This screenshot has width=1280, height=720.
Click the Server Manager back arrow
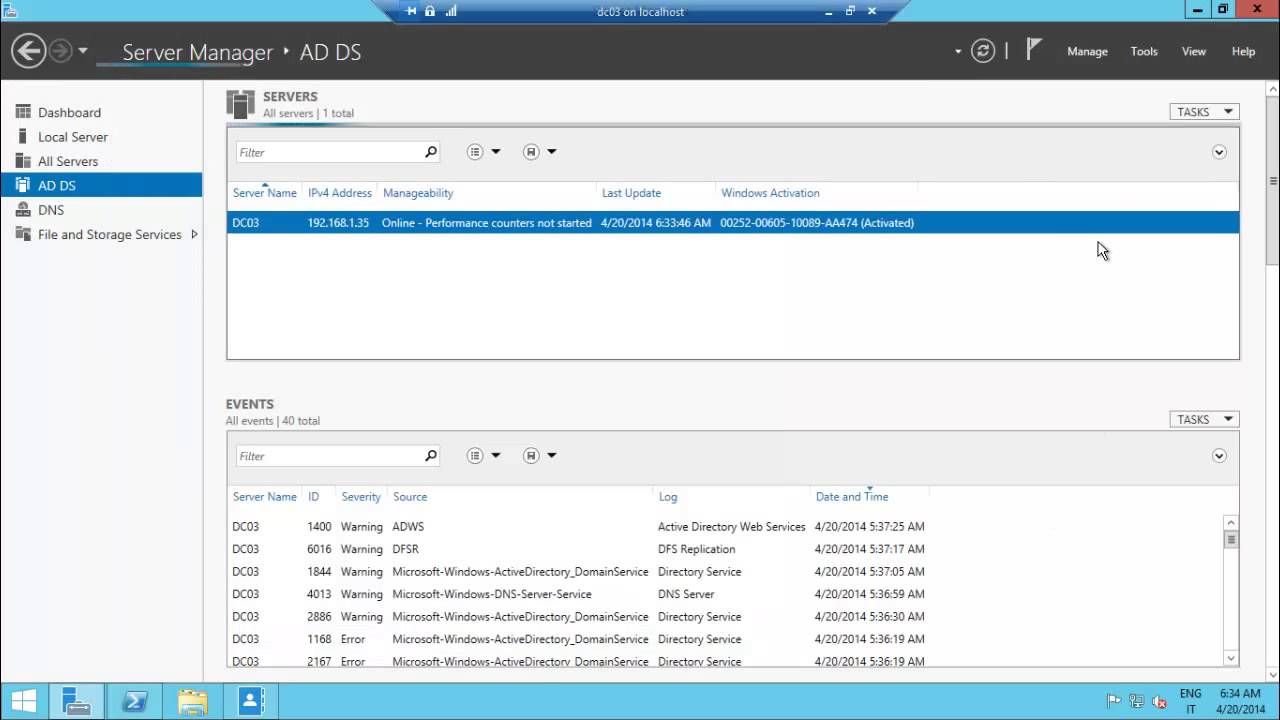click(x=28, y=51)
